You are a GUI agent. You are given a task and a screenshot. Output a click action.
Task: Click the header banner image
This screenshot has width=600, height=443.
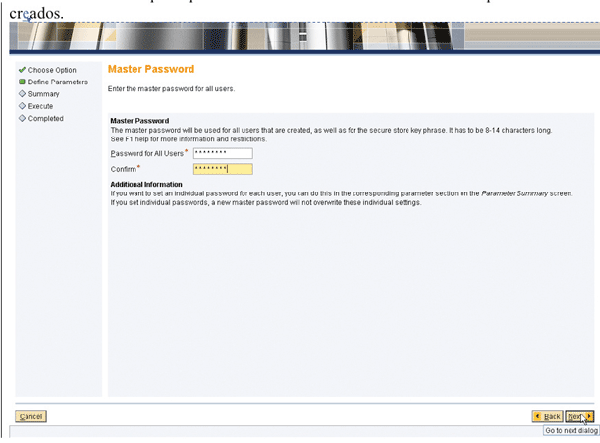click(x=300, y=38)
